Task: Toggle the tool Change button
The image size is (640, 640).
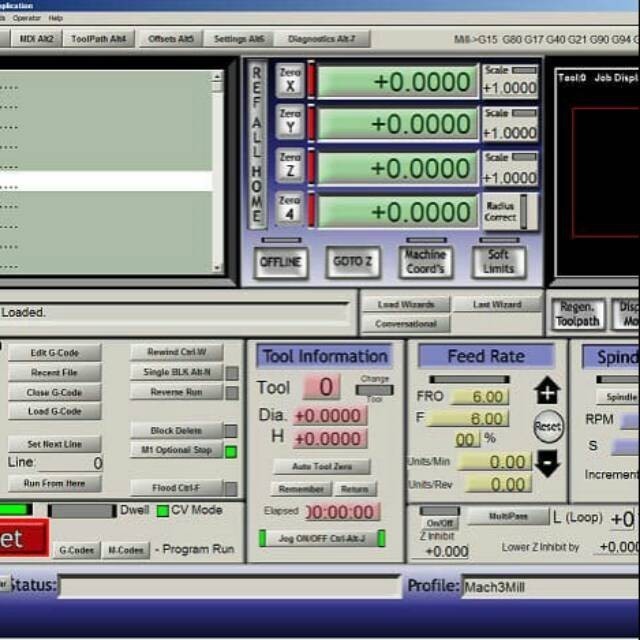Action: (374, 390)
